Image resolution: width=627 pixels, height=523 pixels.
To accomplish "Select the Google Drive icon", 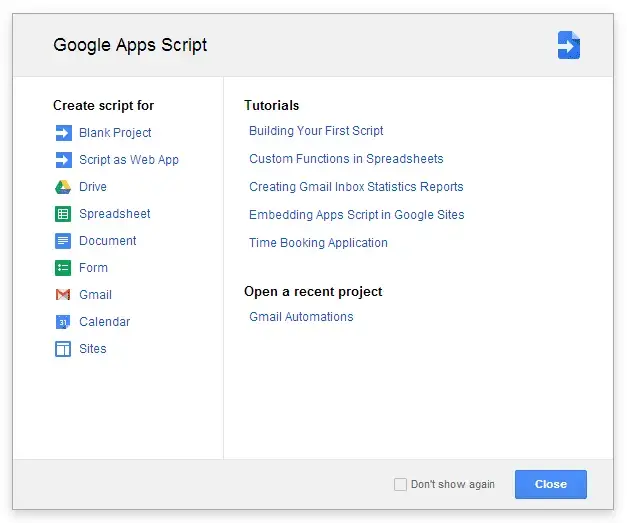I will pyautogui.click(x=62, y=187).
